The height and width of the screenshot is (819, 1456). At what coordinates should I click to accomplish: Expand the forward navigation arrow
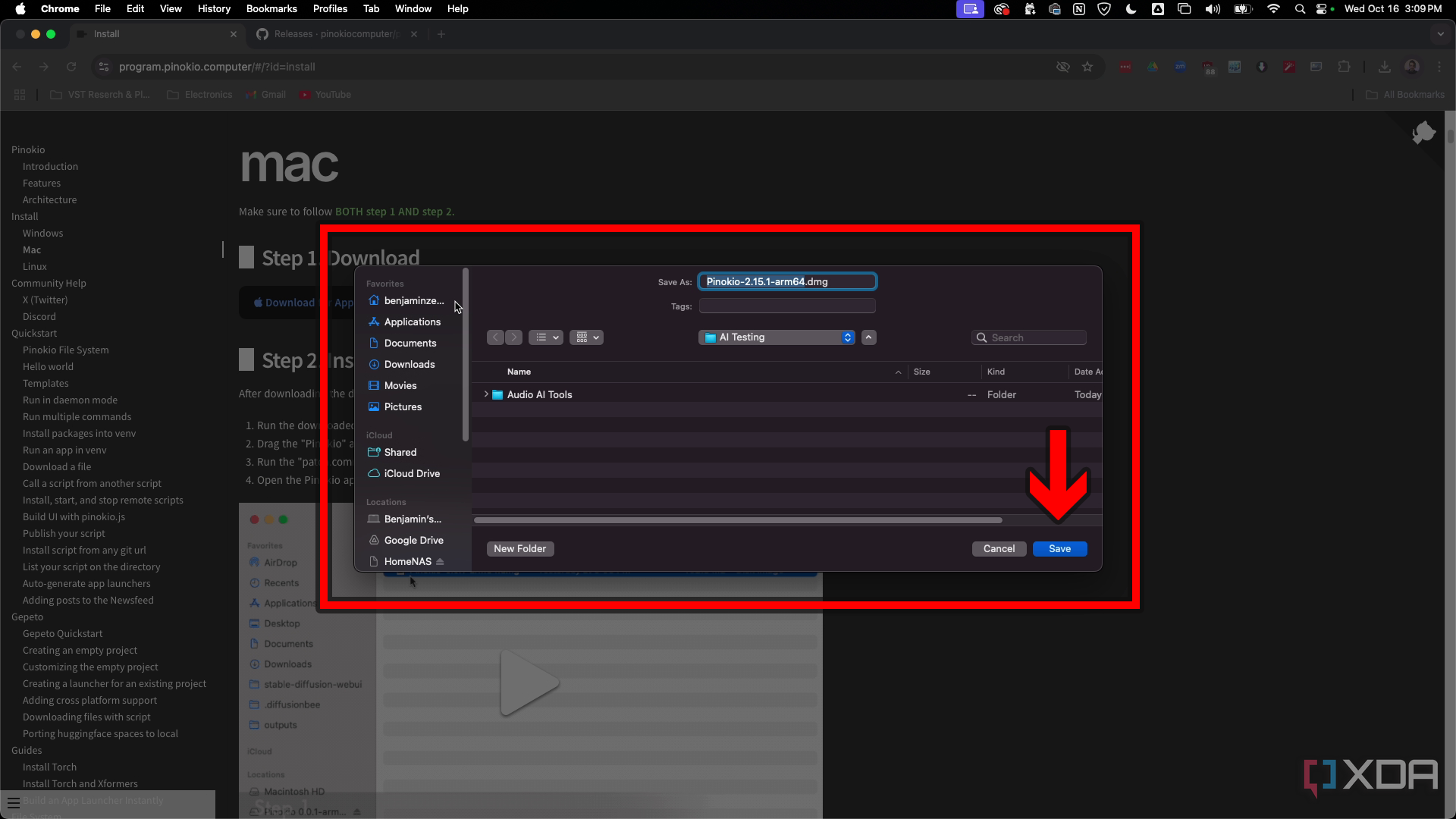(513, 337)
